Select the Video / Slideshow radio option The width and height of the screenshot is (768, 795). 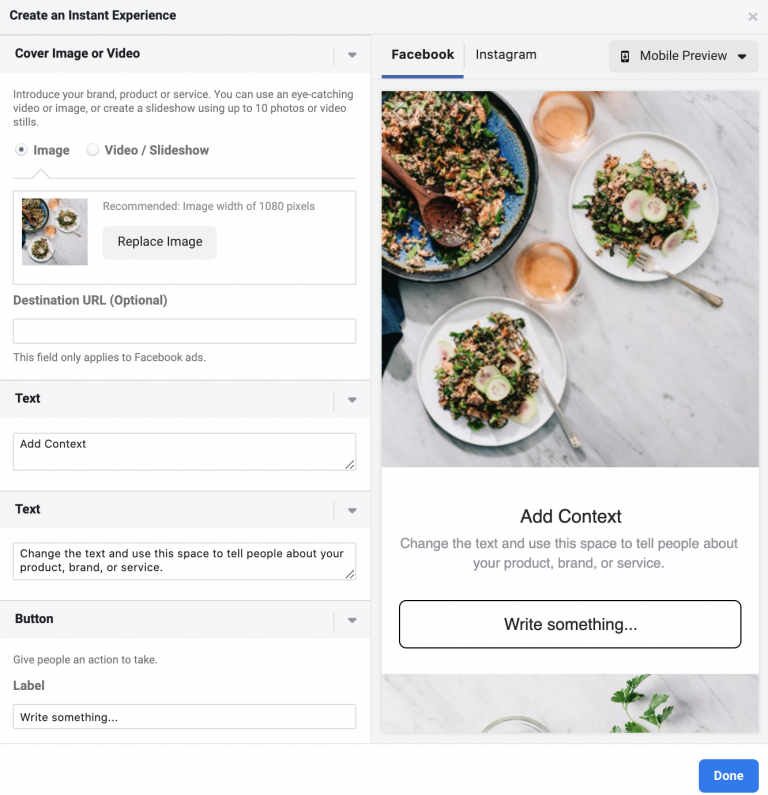[93, 150]
